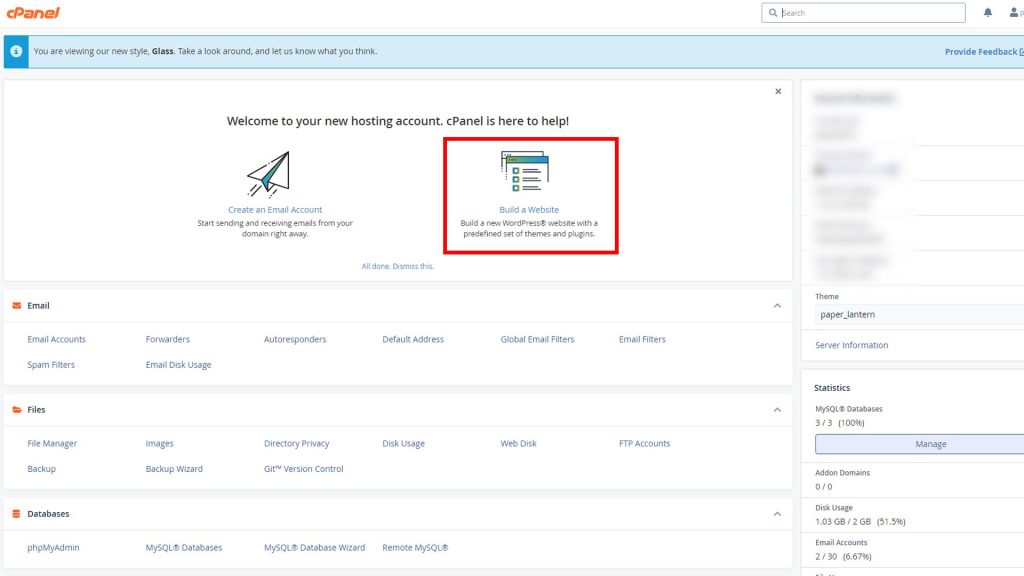Click the info icon in the Glass banner
1024x576 pixels.
point(16,51)
